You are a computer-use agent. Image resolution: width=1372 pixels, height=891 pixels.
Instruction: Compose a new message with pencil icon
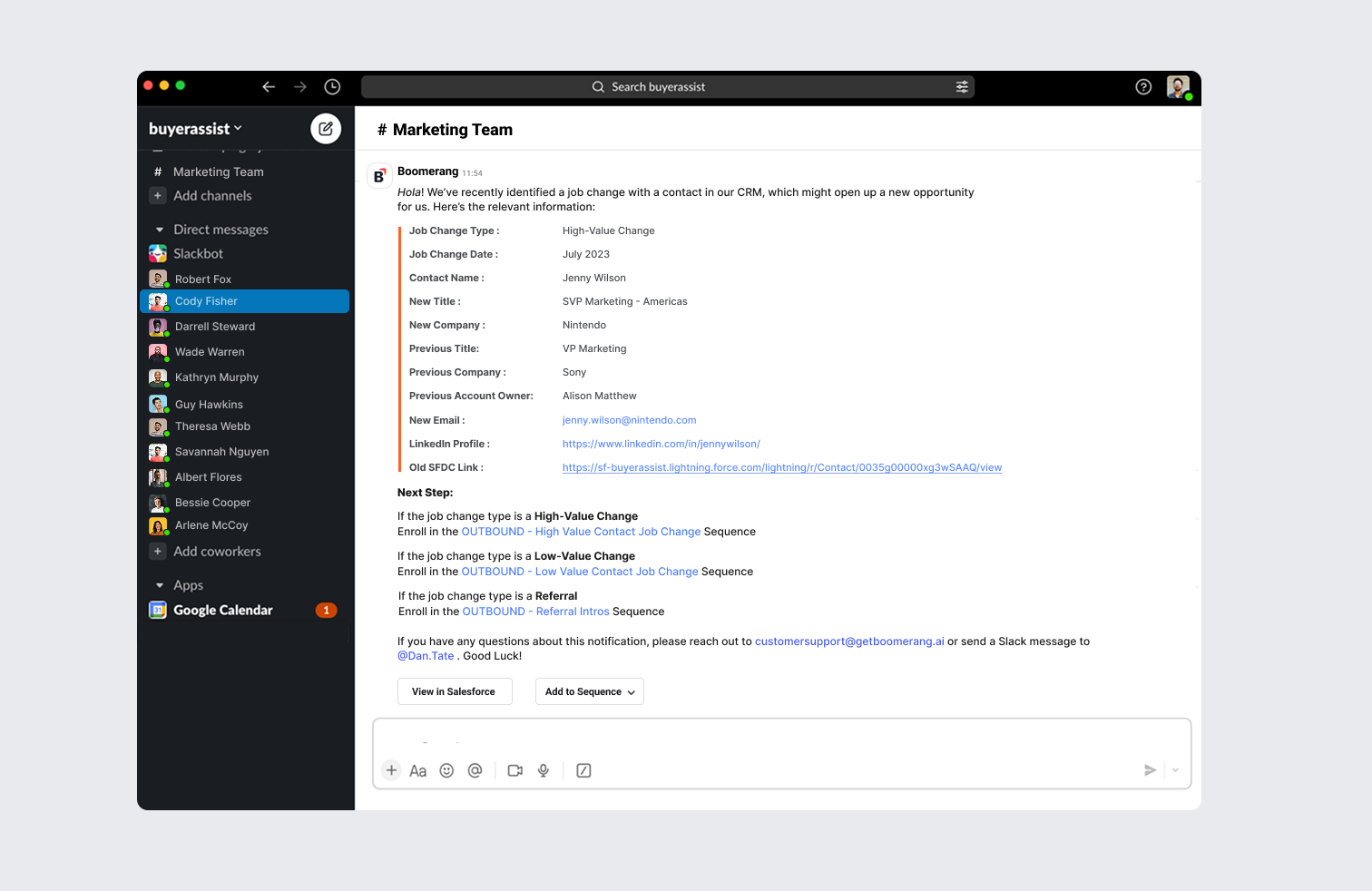click(x=326, y=129)
